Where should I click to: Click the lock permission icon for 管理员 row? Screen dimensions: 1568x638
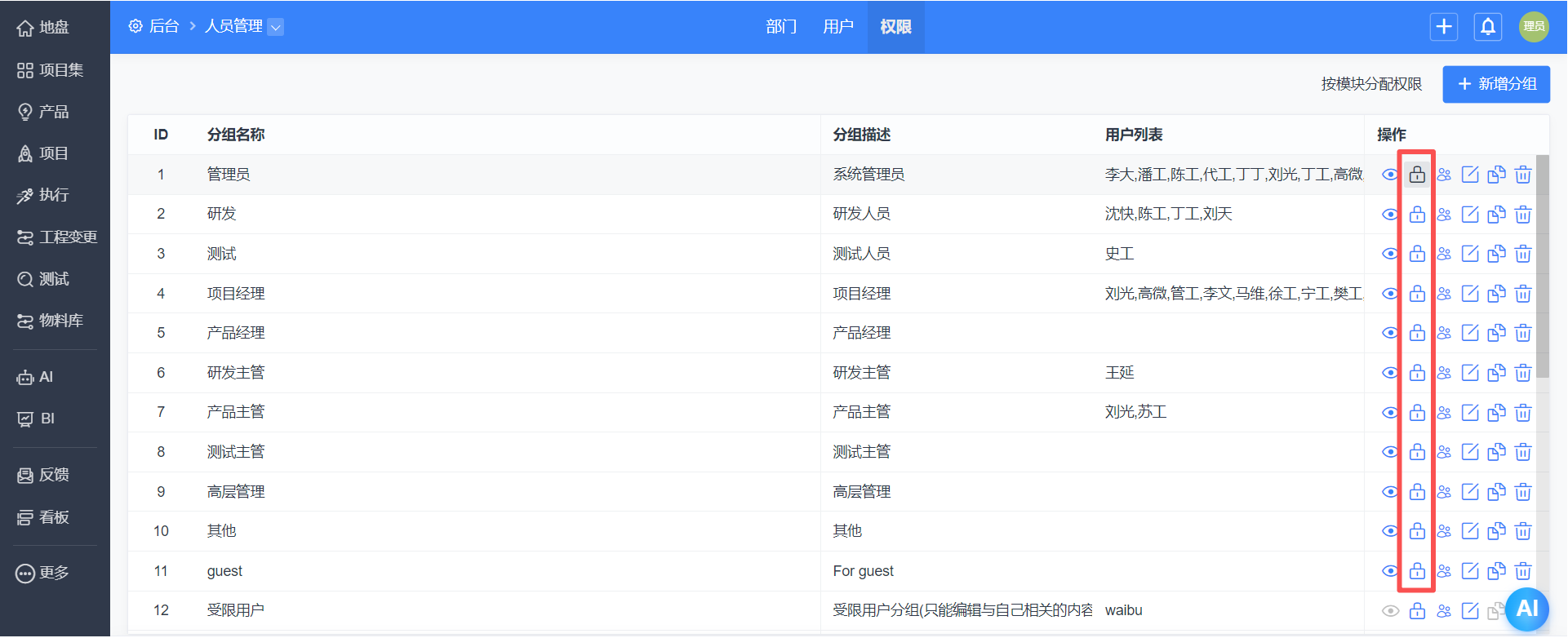tap(1417, 175)
